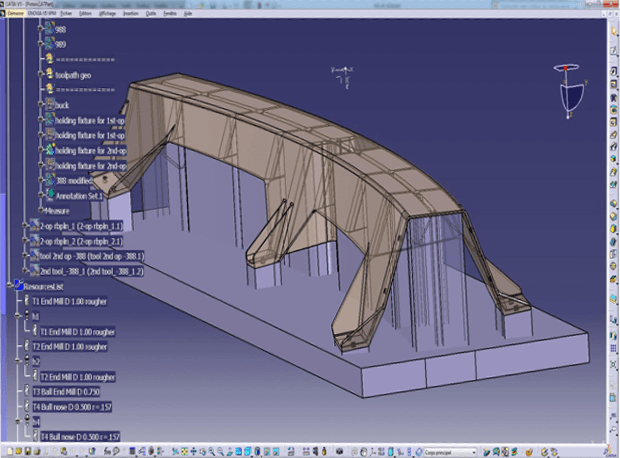
Task: Expand the 'toolpath geo' tree node
Action: [41, 74]
